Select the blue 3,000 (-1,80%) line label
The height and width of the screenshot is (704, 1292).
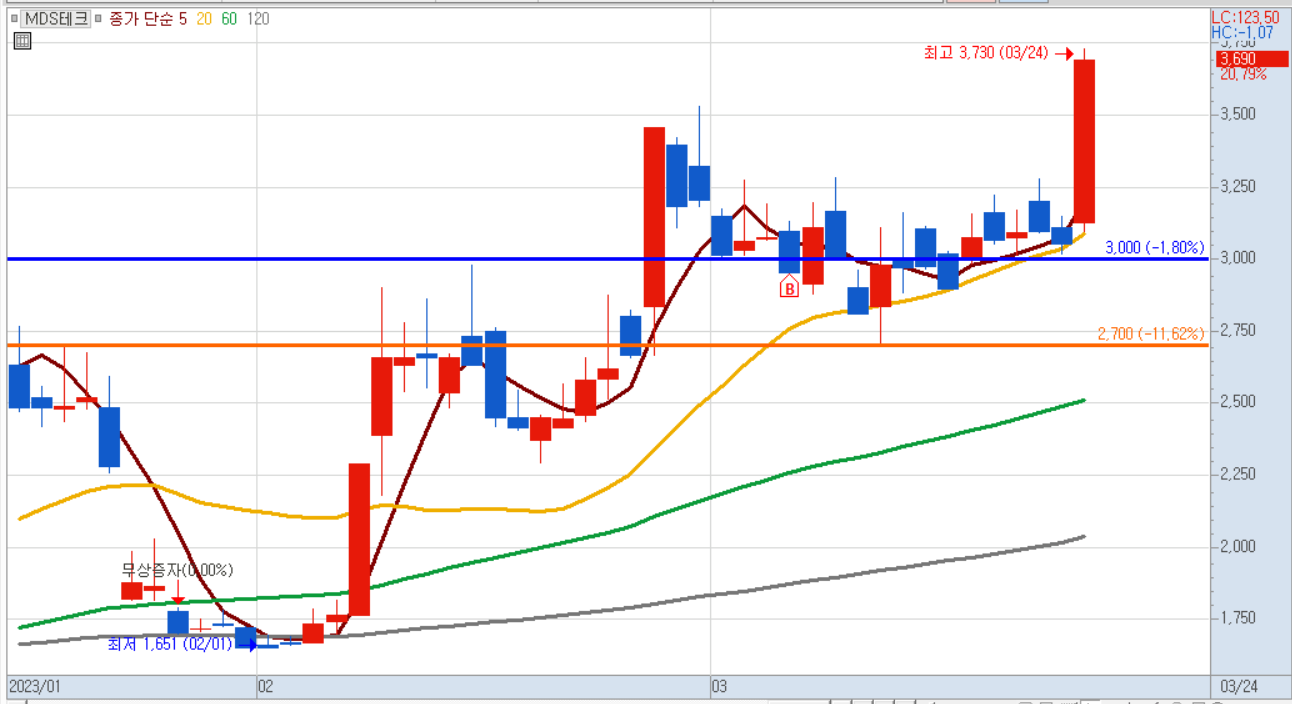point(1154,247)
